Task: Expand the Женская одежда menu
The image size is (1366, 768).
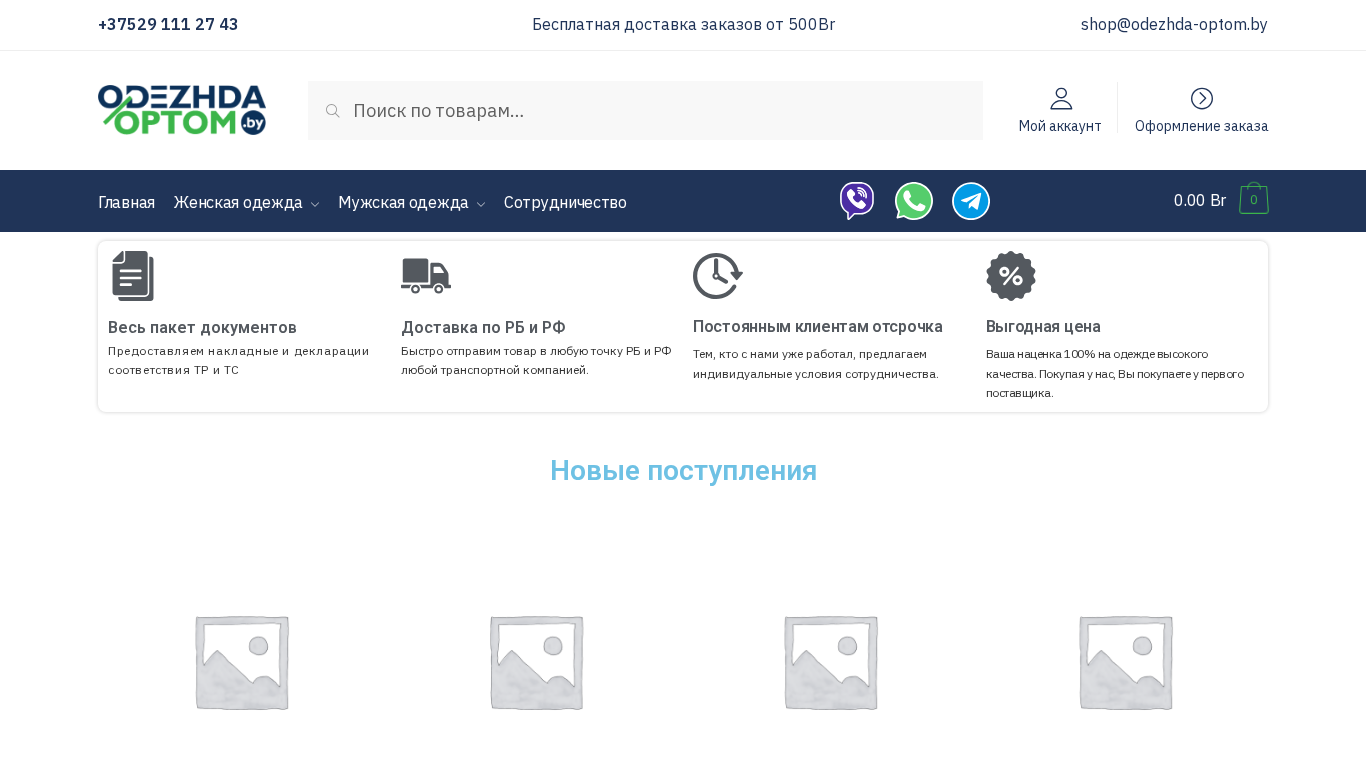Action: pos(246,202)
